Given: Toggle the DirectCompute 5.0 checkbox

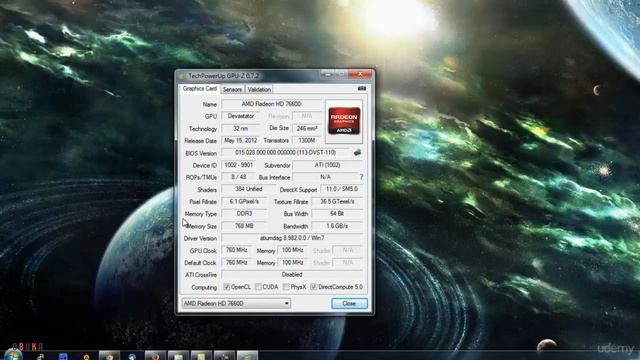Looking at the screenshot, I should tap(313, 287).
